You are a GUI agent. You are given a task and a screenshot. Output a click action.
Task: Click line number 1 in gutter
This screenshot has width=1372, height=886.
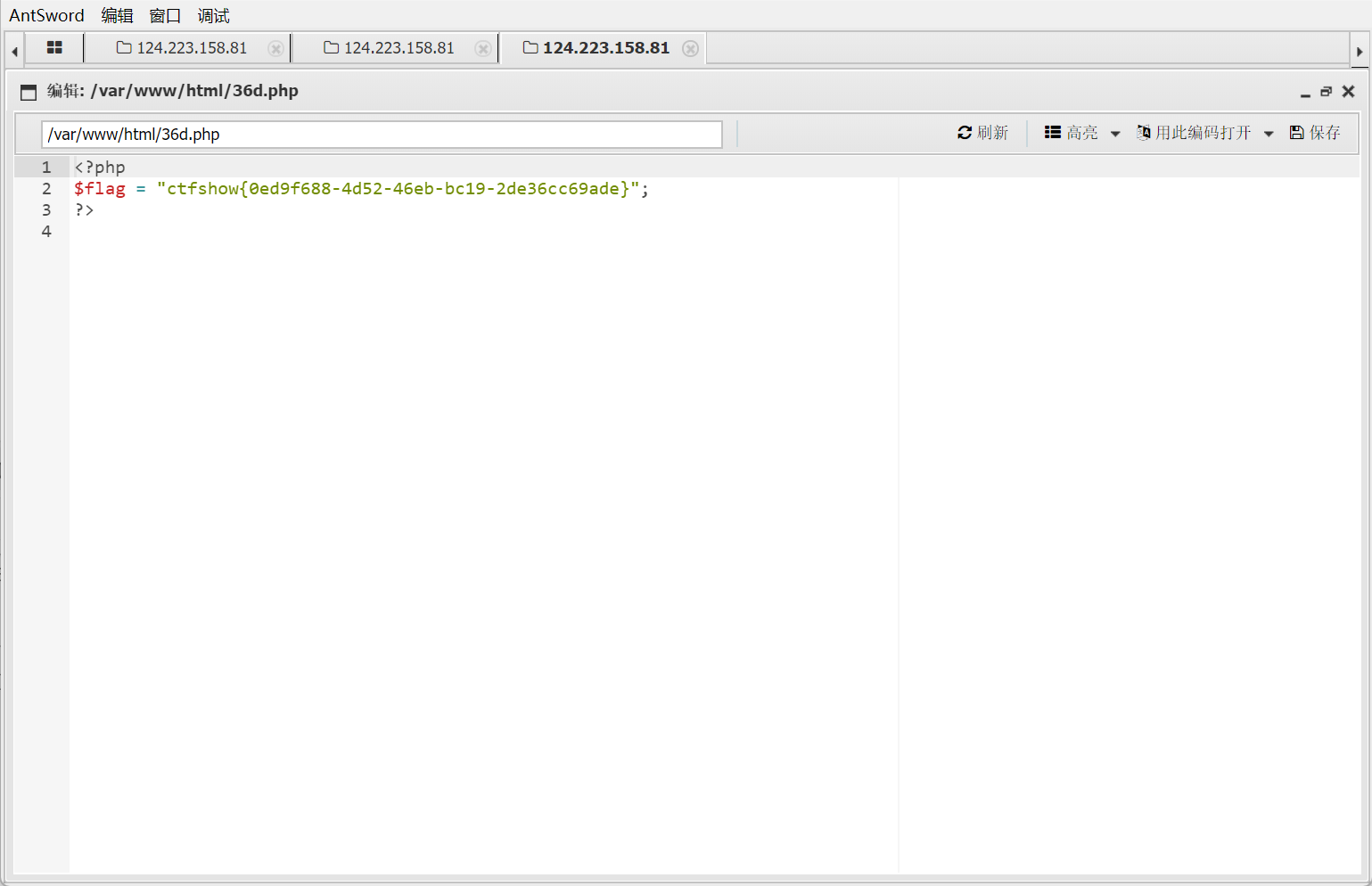tap(46, 167)
